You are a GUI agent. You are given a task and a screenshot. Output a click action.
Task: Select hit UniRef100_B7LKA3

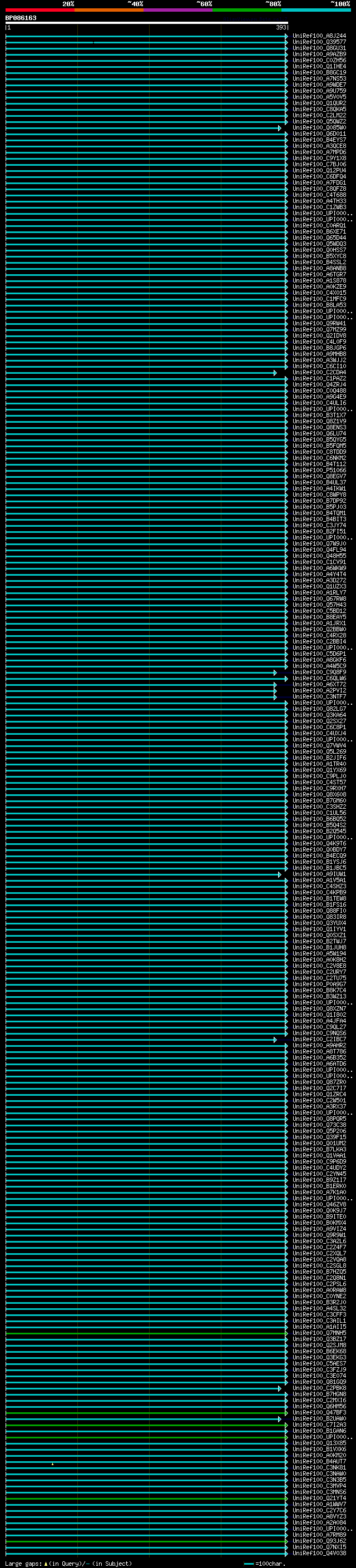click(x=319, y=1150)
